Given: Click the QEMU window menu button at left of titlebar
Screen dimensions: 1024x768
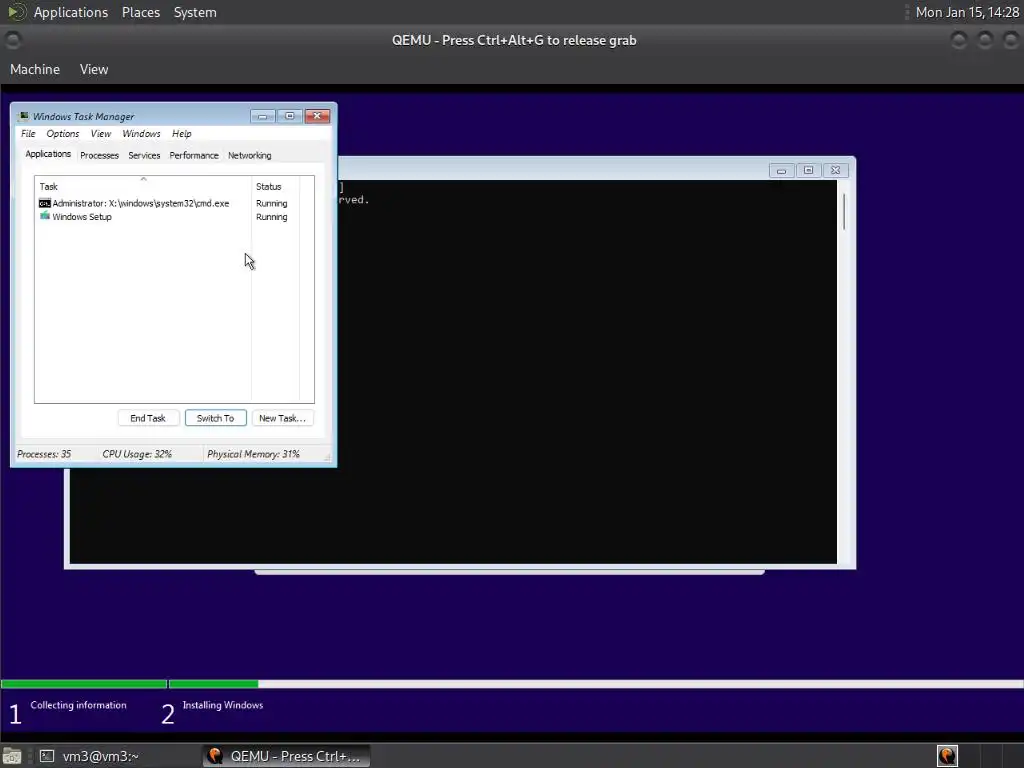Looking at the screenshot, I should tap(12, 40).
